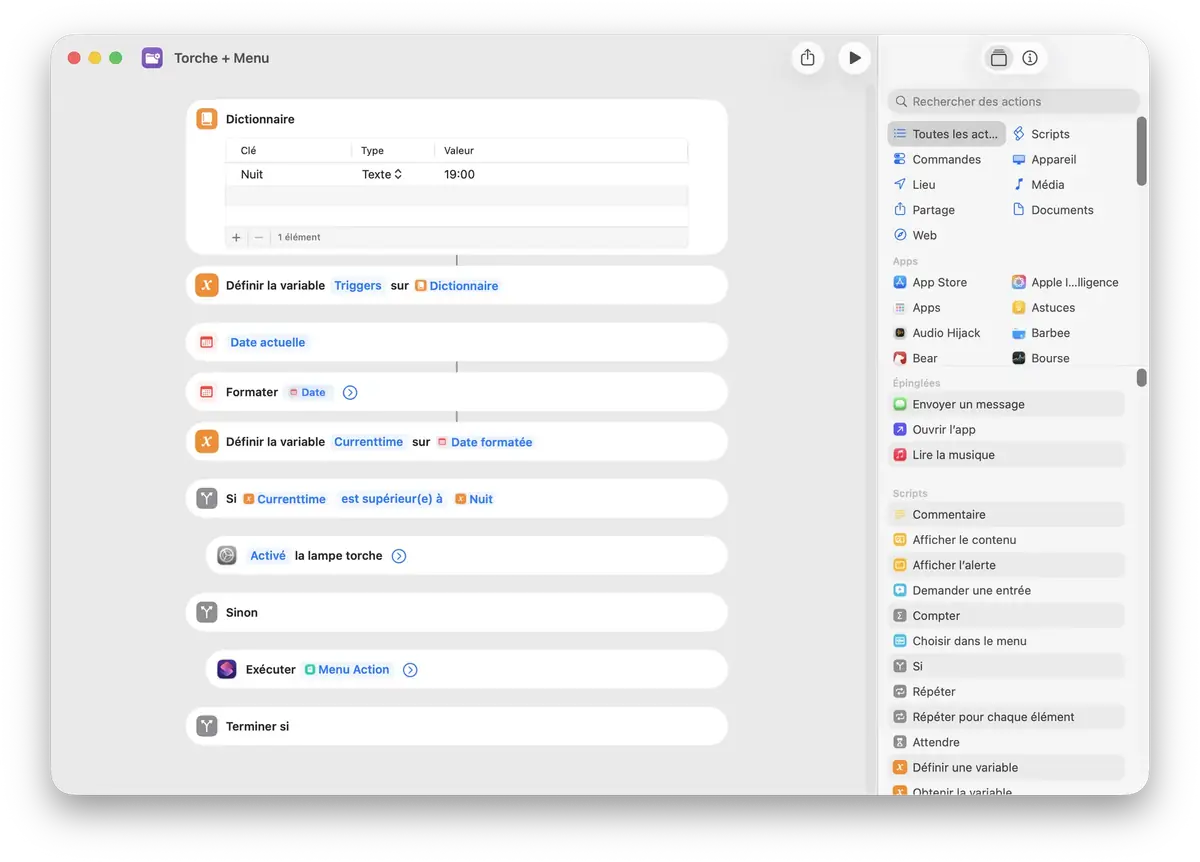
Task: Click the Torche + Menu shortcut icon
Action: click(152, 58)
